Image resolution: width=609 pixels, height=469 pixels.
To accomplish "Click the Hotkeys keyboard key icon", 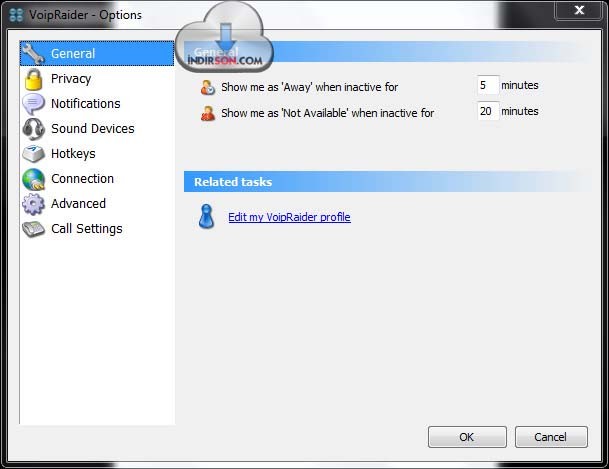I will (x=34, y=154).
